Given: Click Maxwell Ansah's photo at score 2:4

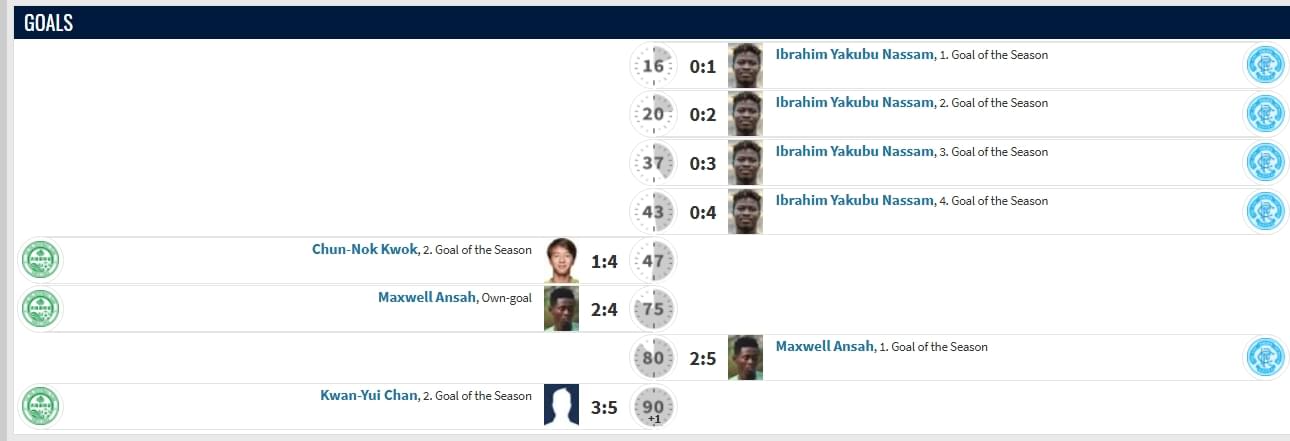Looking at the screenshot, I should (561, 309).
